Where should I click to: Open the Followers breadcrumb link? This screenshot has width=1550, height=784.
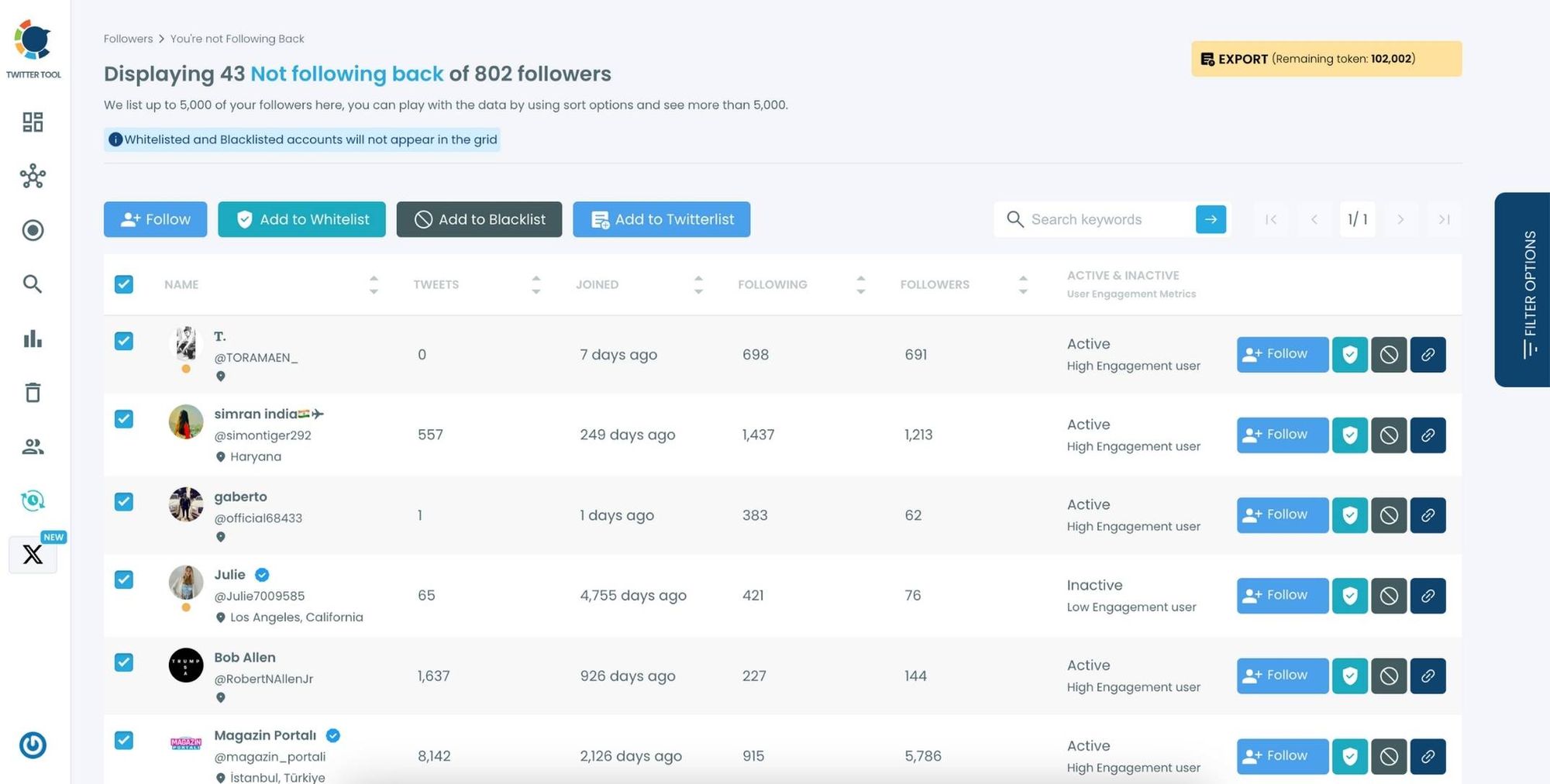(128, 38)
